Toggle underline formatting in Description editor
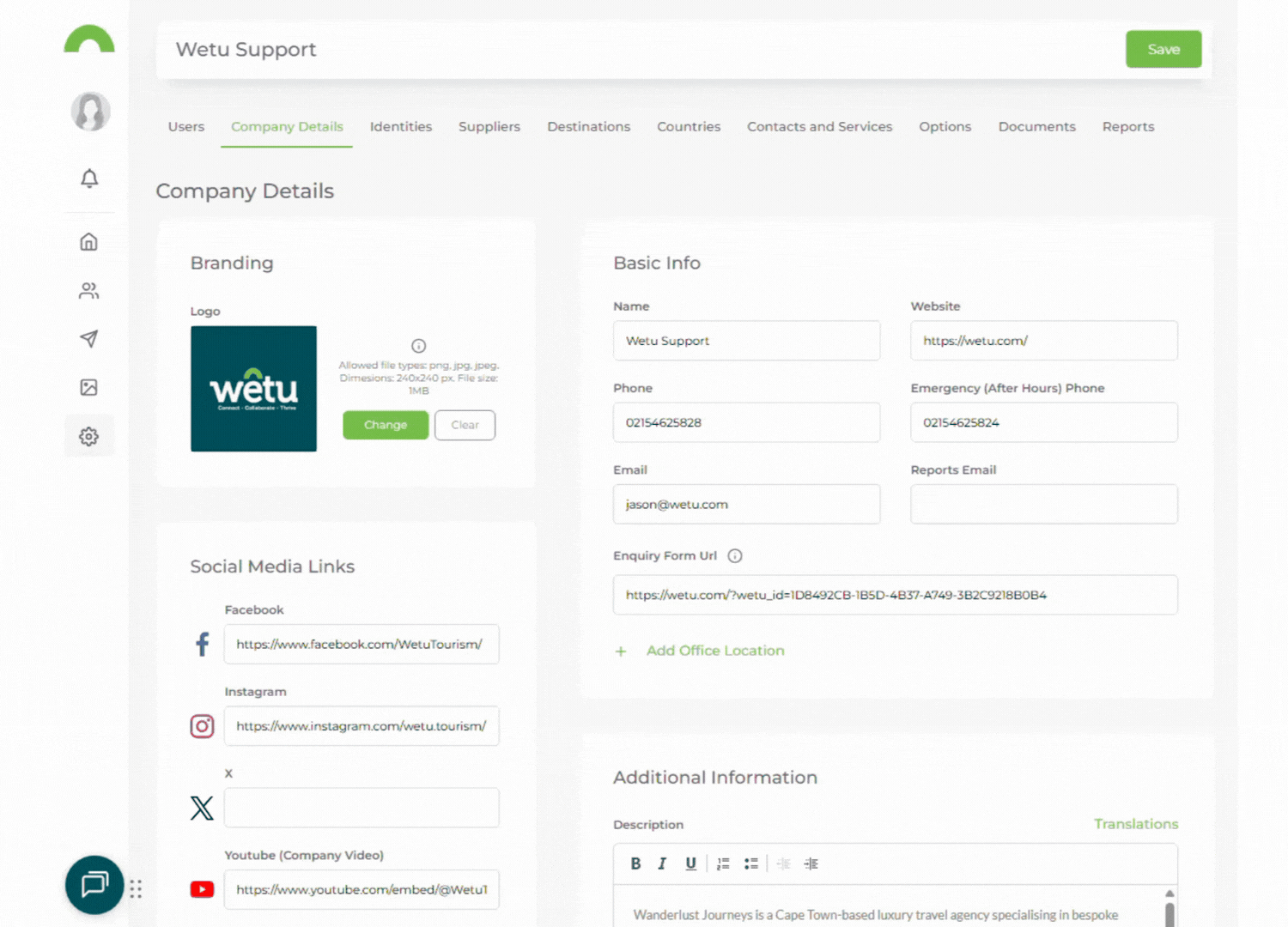Screen dimensions: 1288x927 coord(690,863)
